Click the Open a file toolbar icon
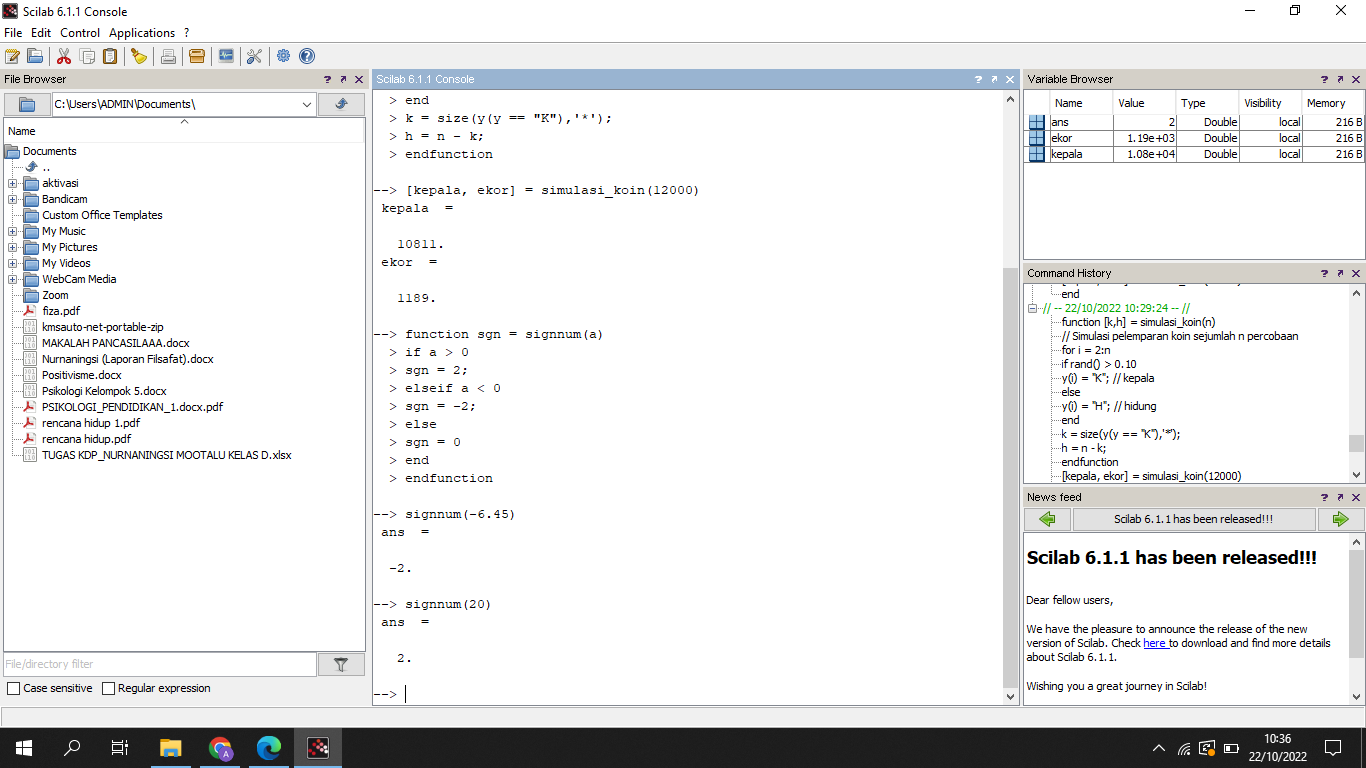Viewport: 1366px width, 768px height. [35, 56]
